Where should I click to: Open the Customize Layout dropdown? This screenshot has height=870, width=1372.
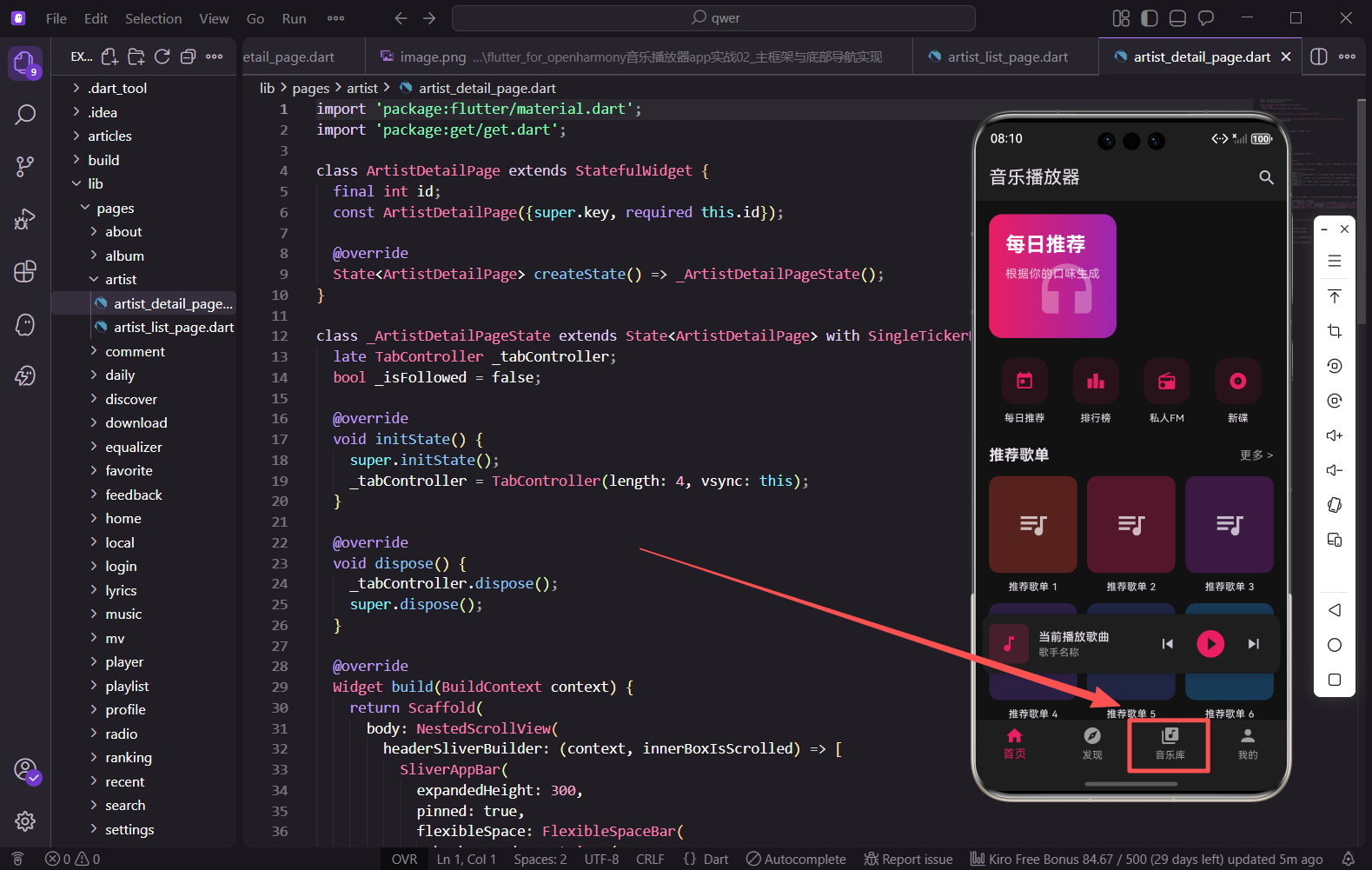(x=1121, y=18)
